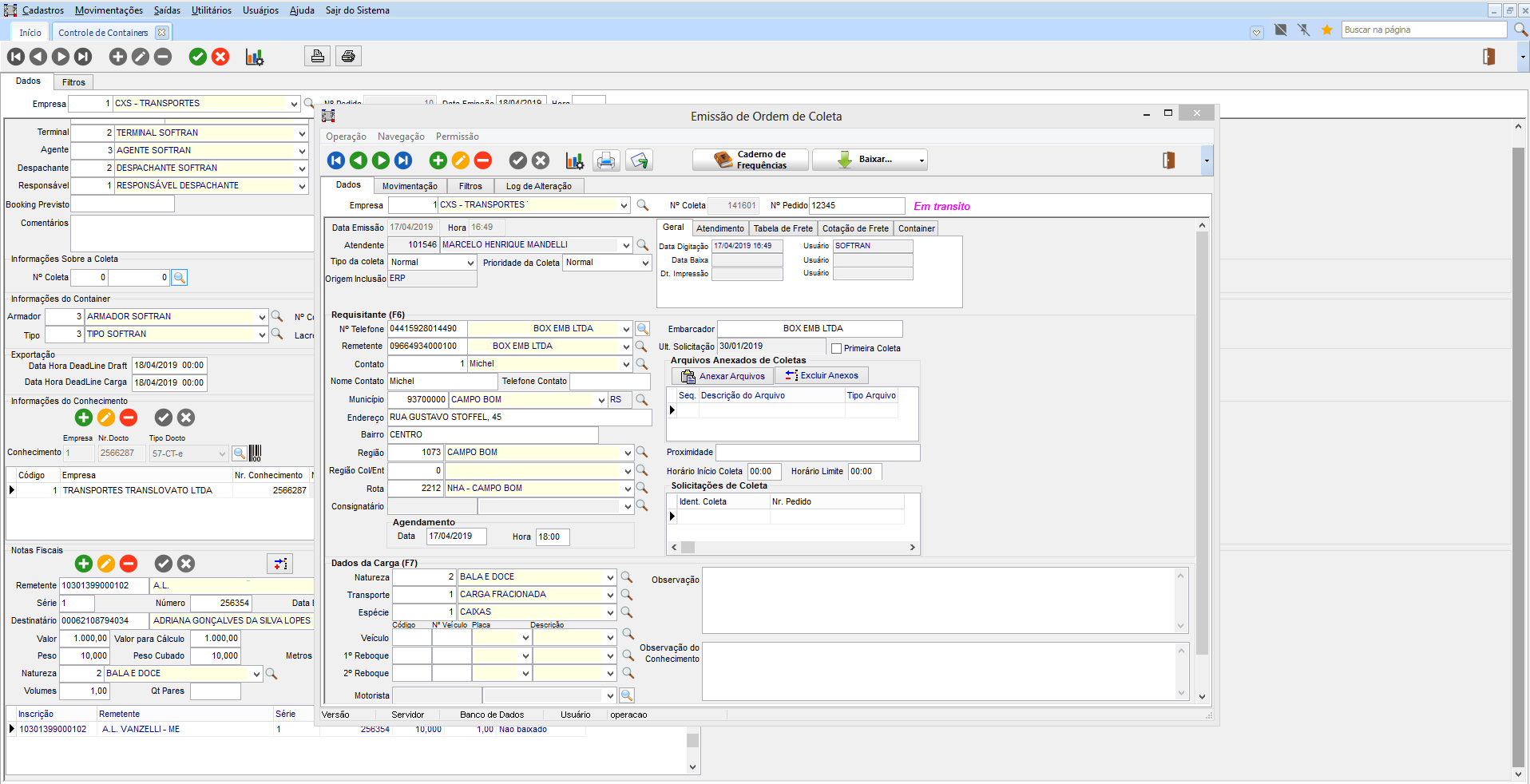This screenshot has width=1530, height=784.
Task: Open the Utilitários menu
Action: [x=211, y=10]
